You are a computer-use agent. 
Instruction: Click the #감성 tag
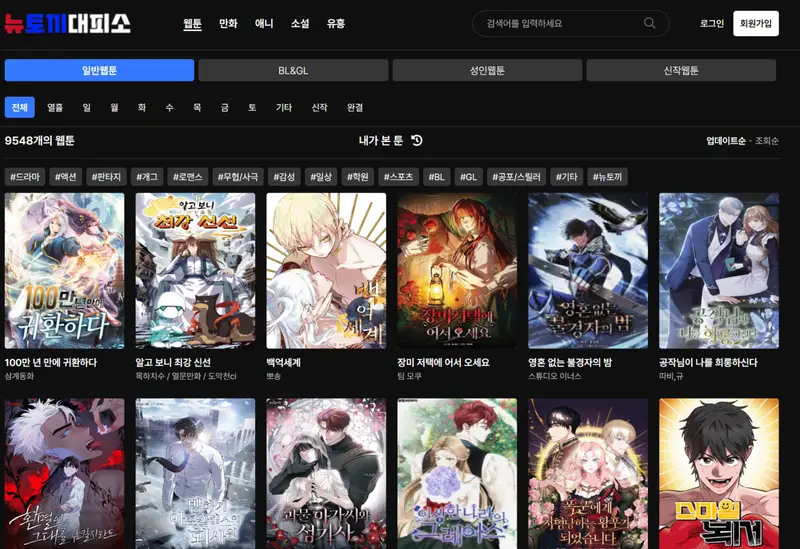tap(284, 177)
